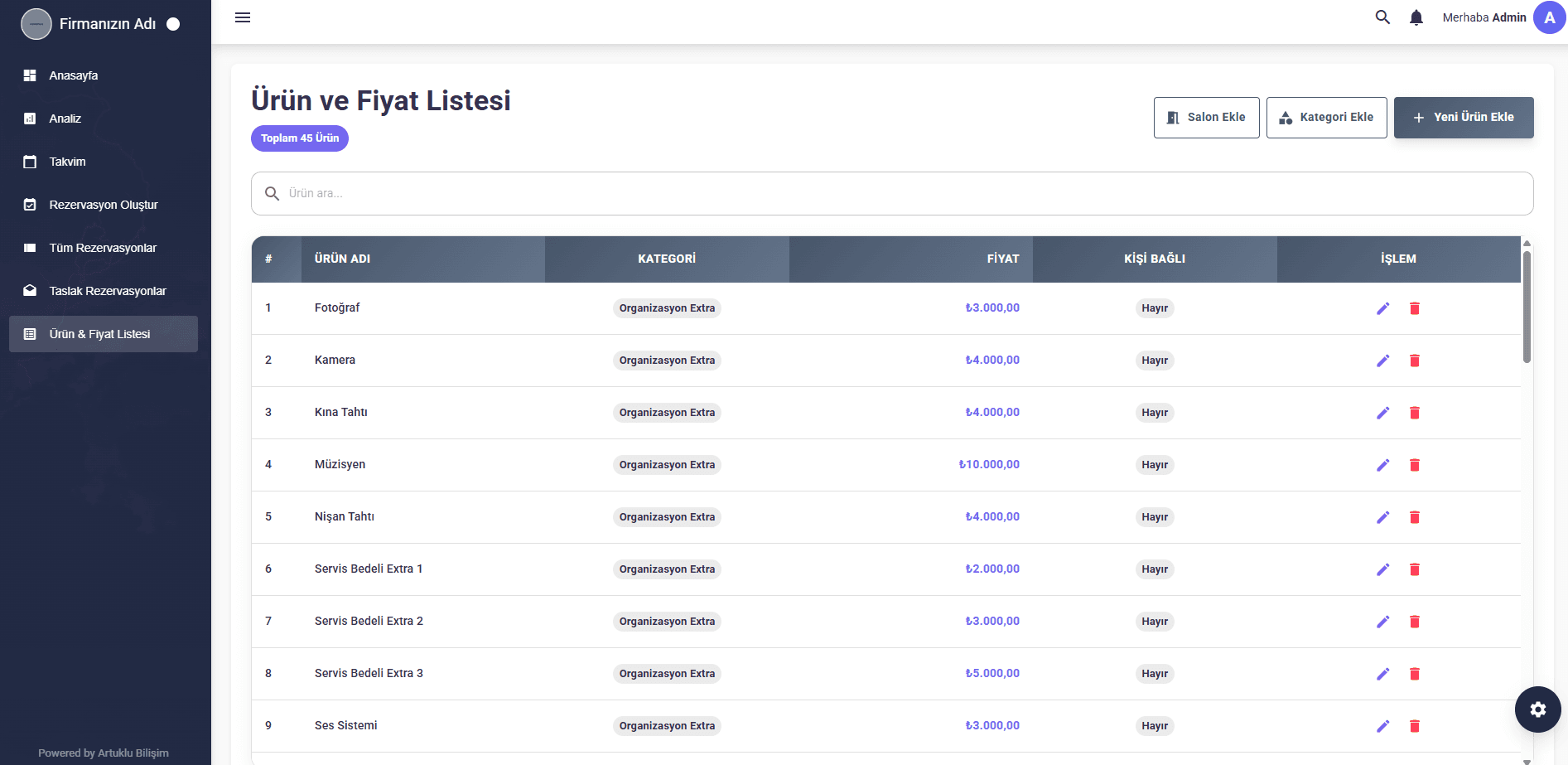Click the Salon Ekle button
The height and width of the screenshot is (765, 1568).
pos(1206,118)
